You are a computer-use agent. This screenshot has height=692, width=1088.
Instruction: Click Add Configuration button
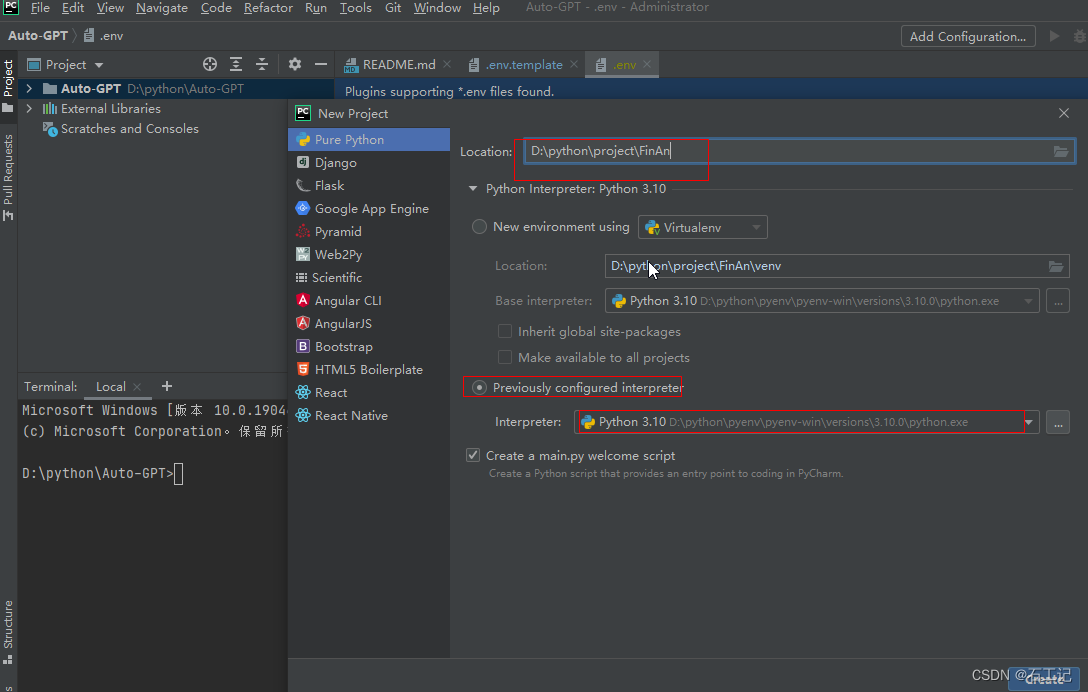[x=968, y=36]
